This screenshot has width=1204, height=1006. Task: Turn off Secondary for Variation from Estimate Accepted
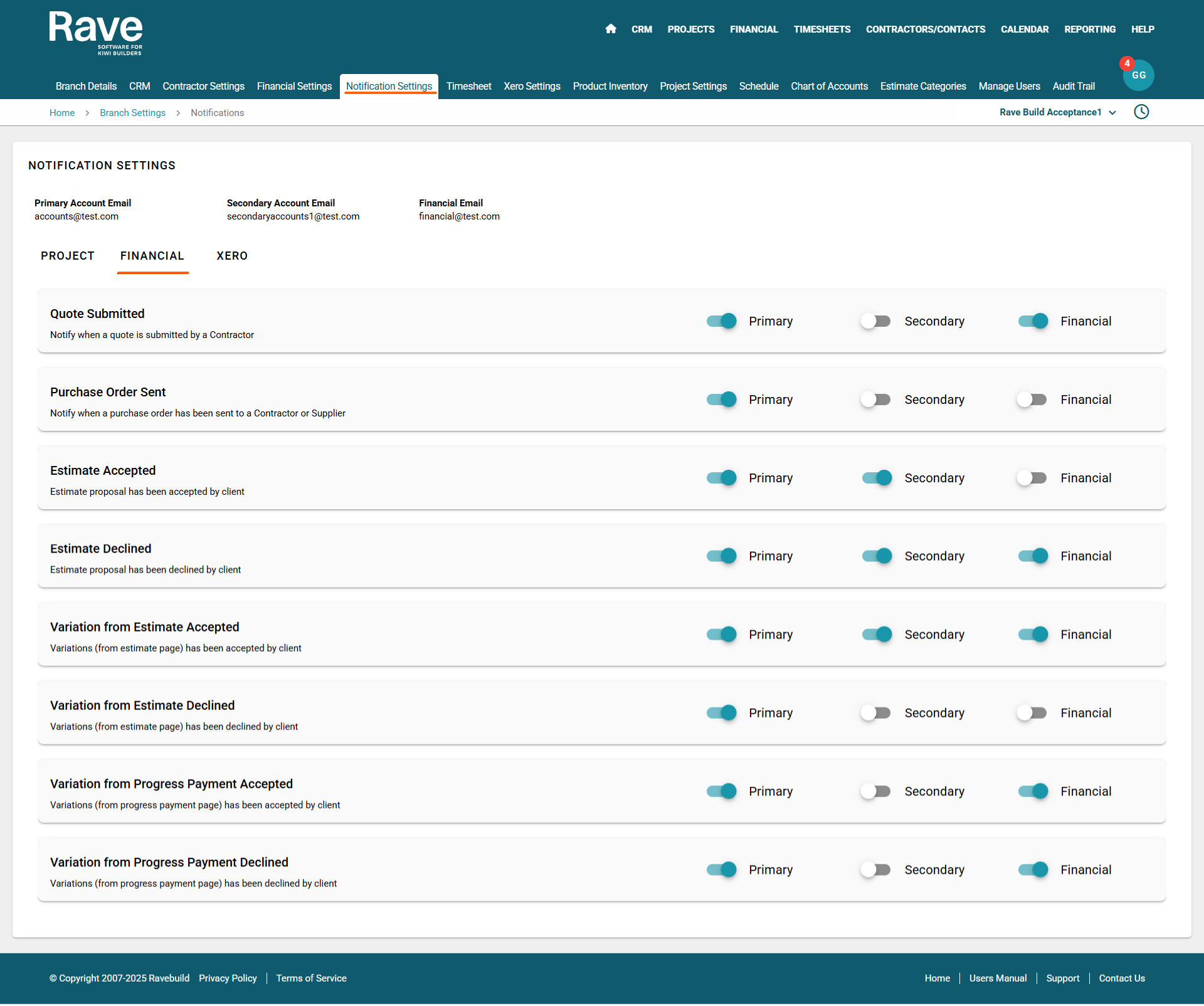pyautogui.click(x=877, y=635)
